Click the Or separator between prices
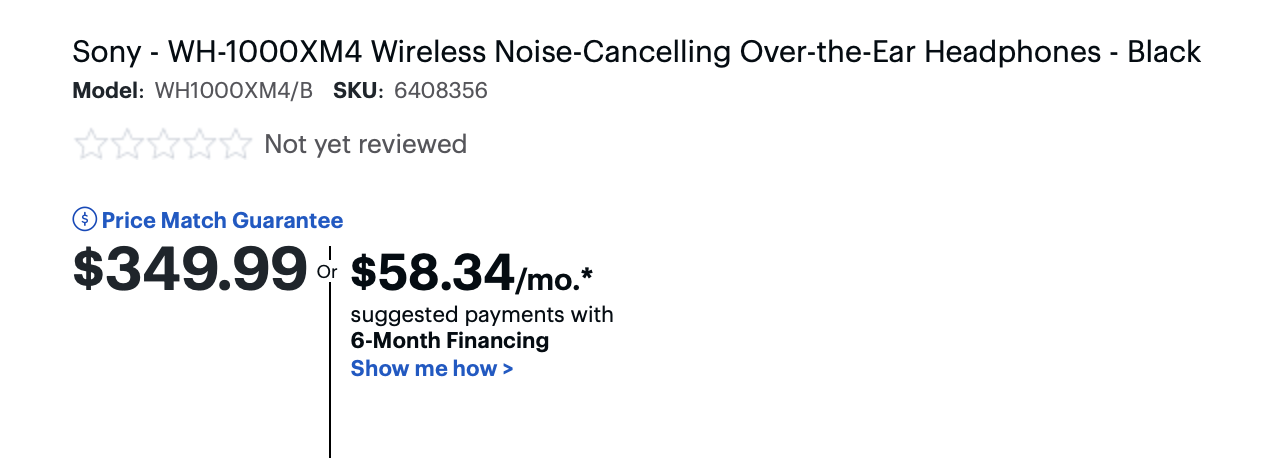The image size is (1268, 458). (328, 271)
